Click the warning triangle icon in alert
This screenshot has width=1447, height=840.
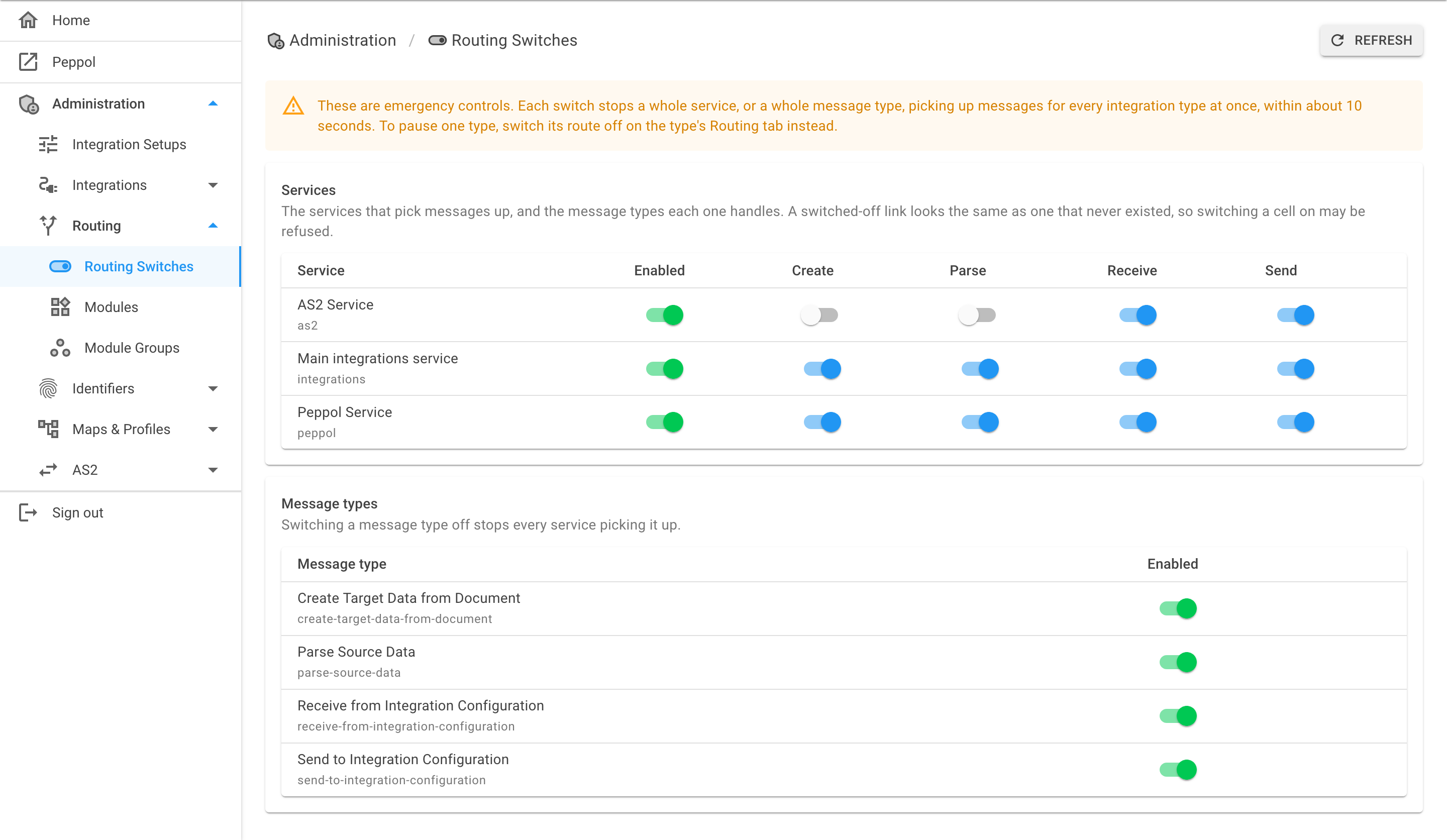293,106
